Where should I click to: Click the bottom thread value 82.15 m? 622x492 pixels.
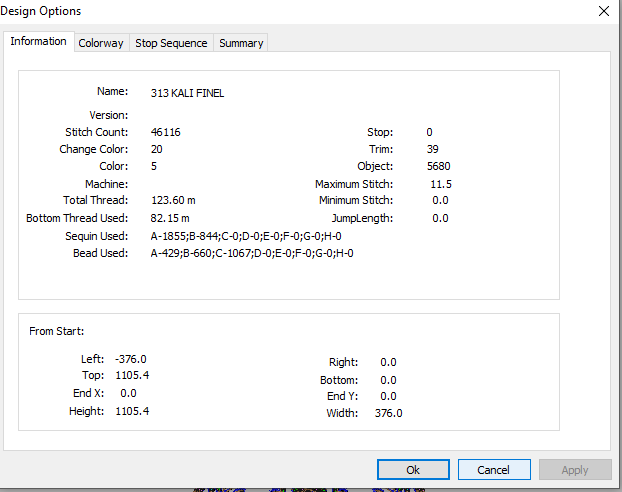coord(170,218)
